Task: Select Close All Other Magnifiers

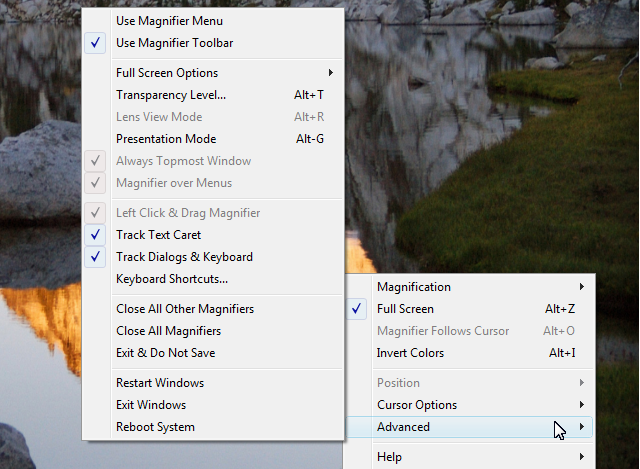Action: [185, 309]
